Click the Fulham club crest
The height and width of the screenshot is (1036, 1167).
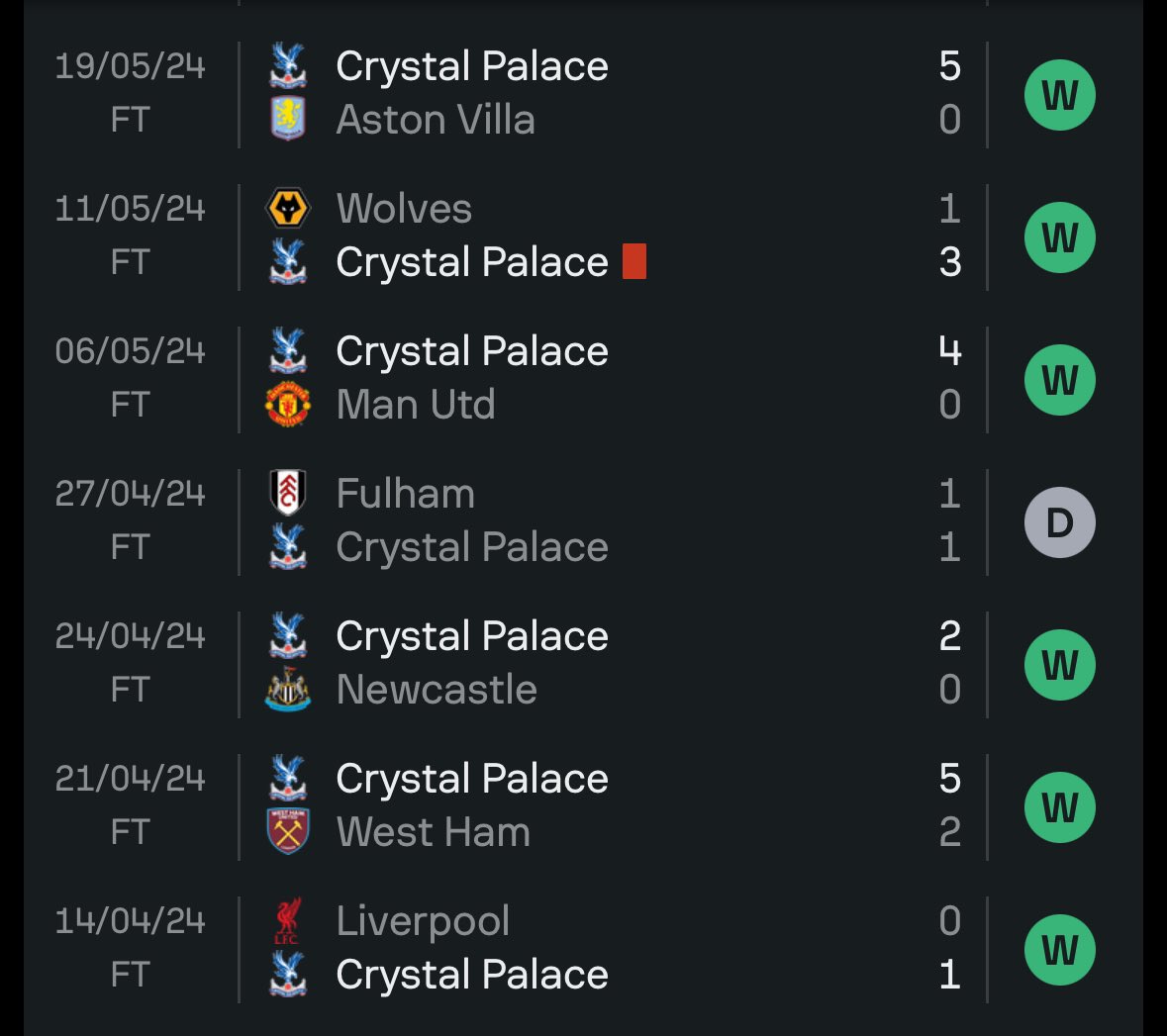(x=288, y=493)
